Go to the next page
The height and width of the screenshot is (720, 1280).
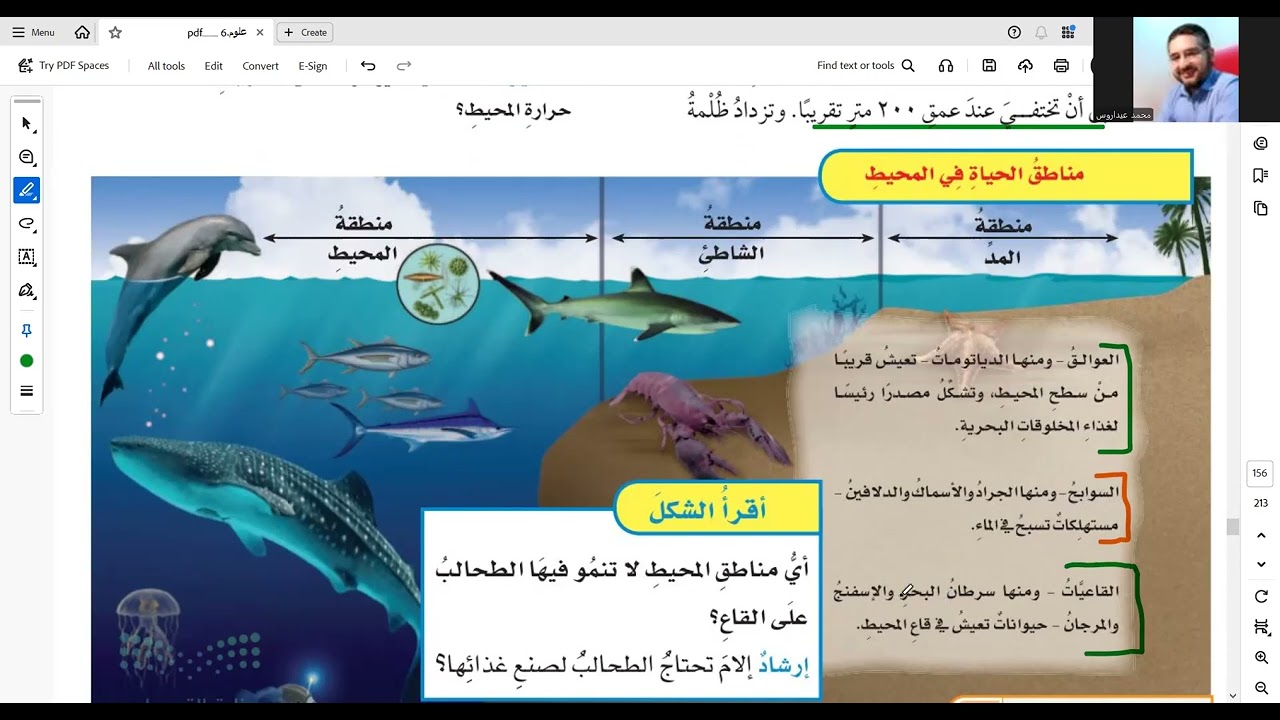[x=1260, y=565]
